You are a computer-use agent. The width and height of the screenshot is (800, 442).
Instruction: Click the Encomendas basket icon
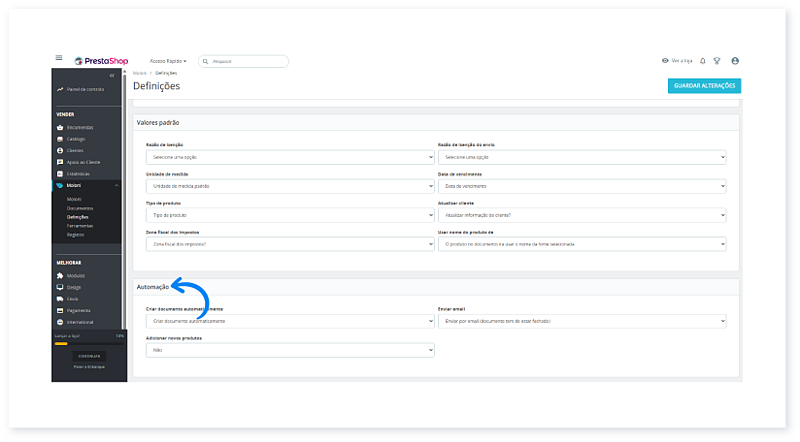coord(60,127)
